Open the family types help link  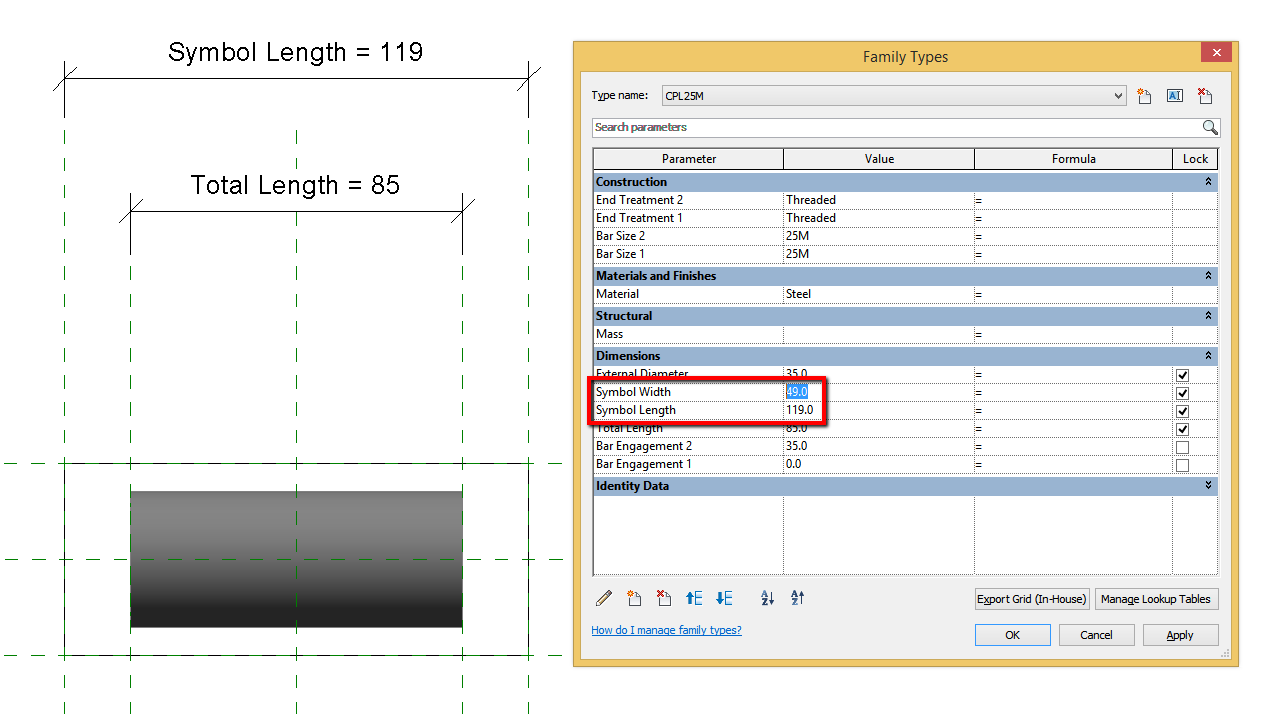tap(666, 629)
